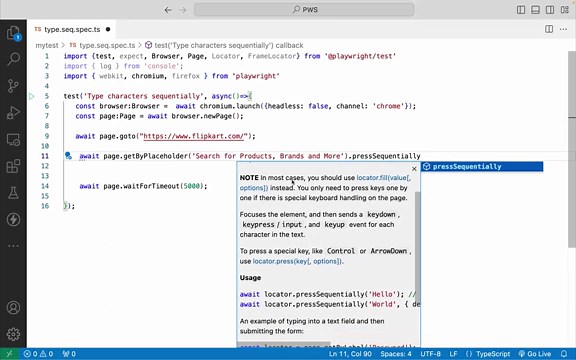
Task: Open the Search view in activity bar
Action: tap(13, 59)
